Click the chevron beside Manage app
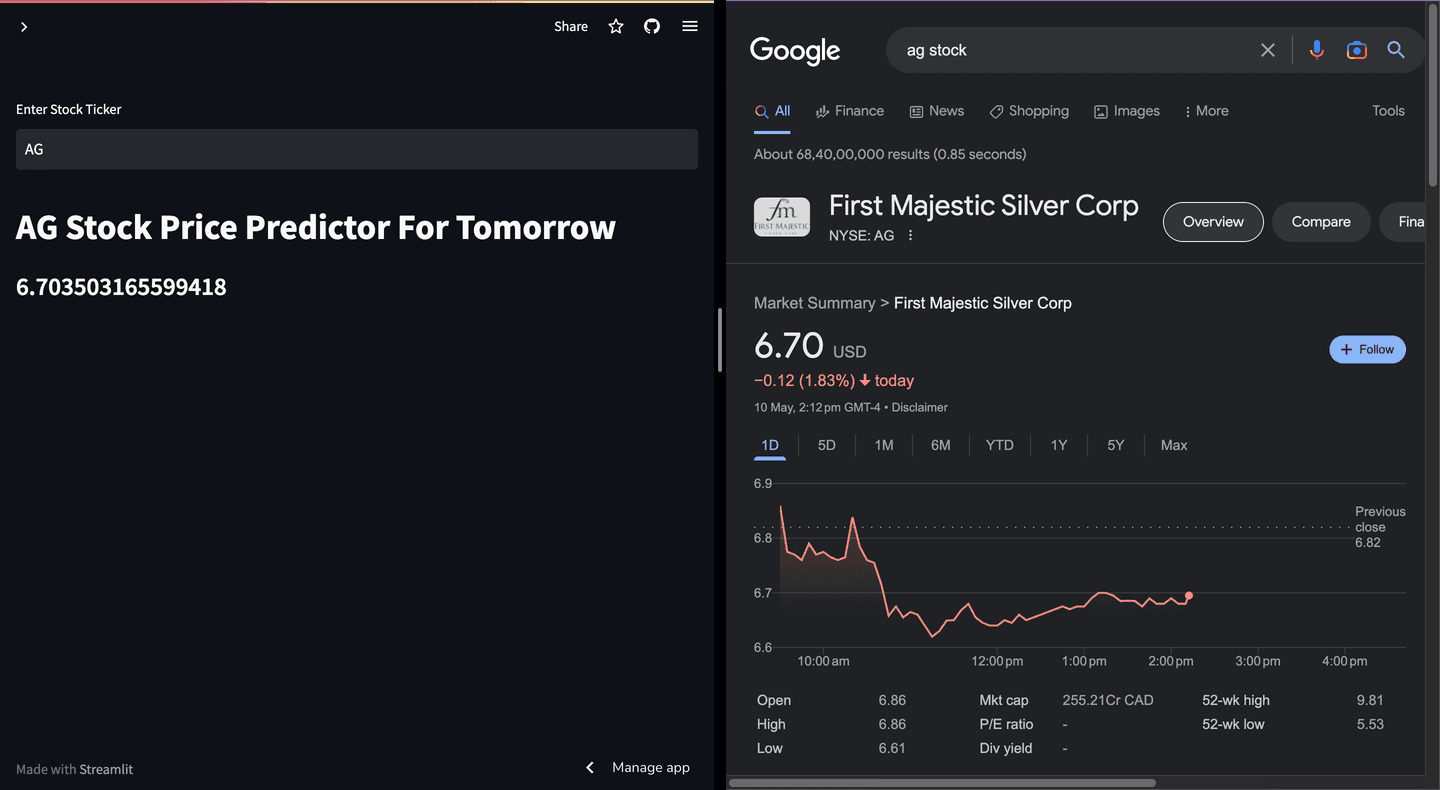 (590, 767)
